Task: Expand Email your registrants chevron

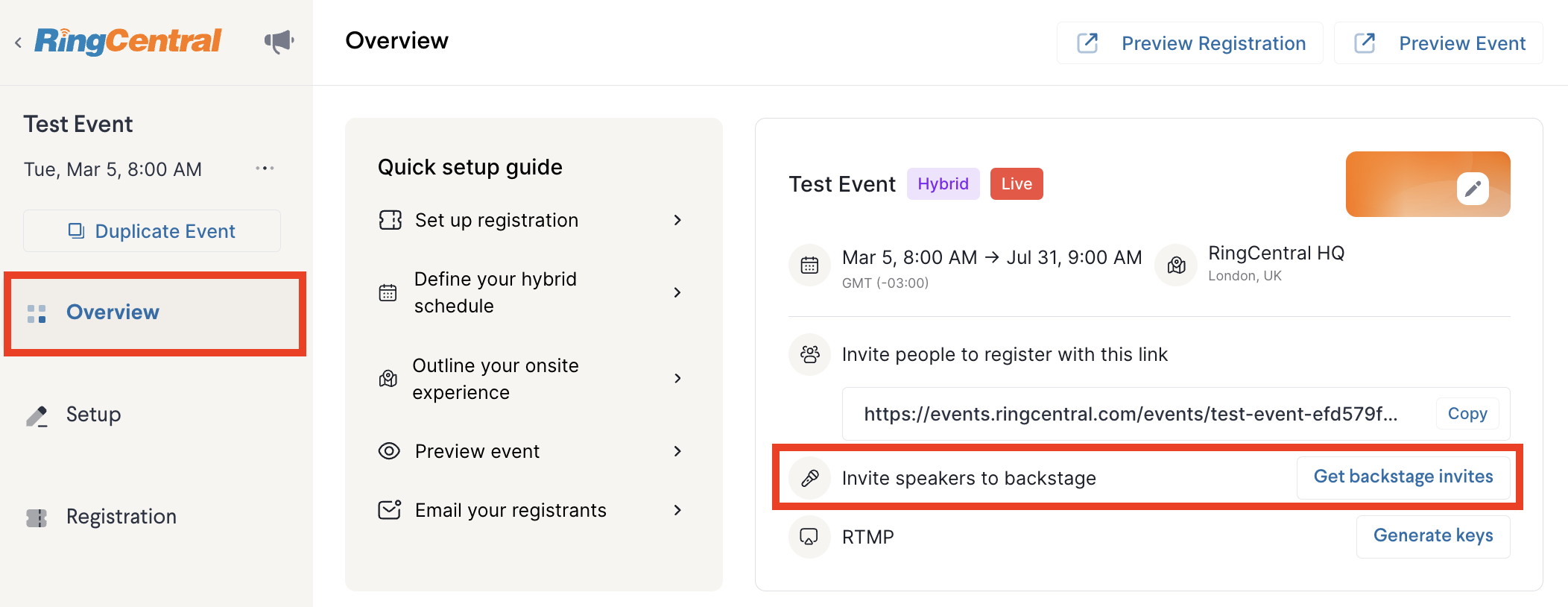Action: coord(677,510)
